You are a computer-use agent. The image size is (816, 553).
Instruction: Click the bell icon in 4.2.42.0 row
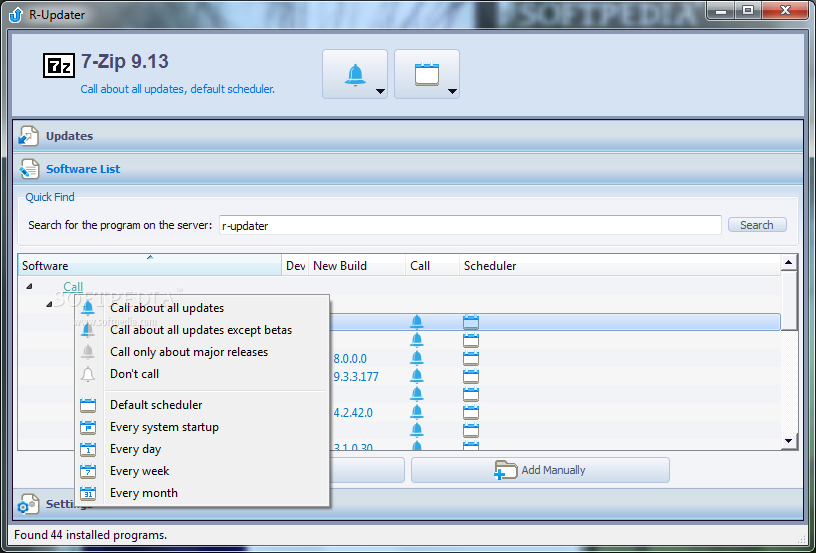tap(416, 412)
